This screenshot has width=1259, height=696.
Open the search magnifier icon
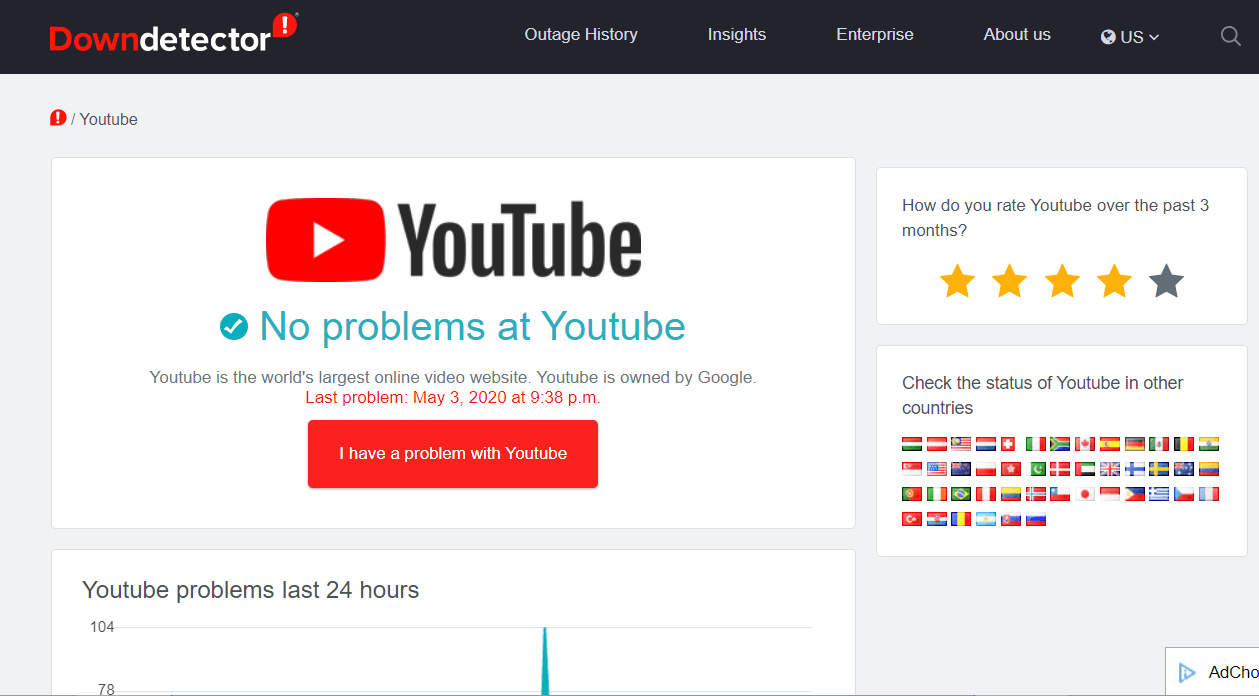click(x=1231, y=36)
